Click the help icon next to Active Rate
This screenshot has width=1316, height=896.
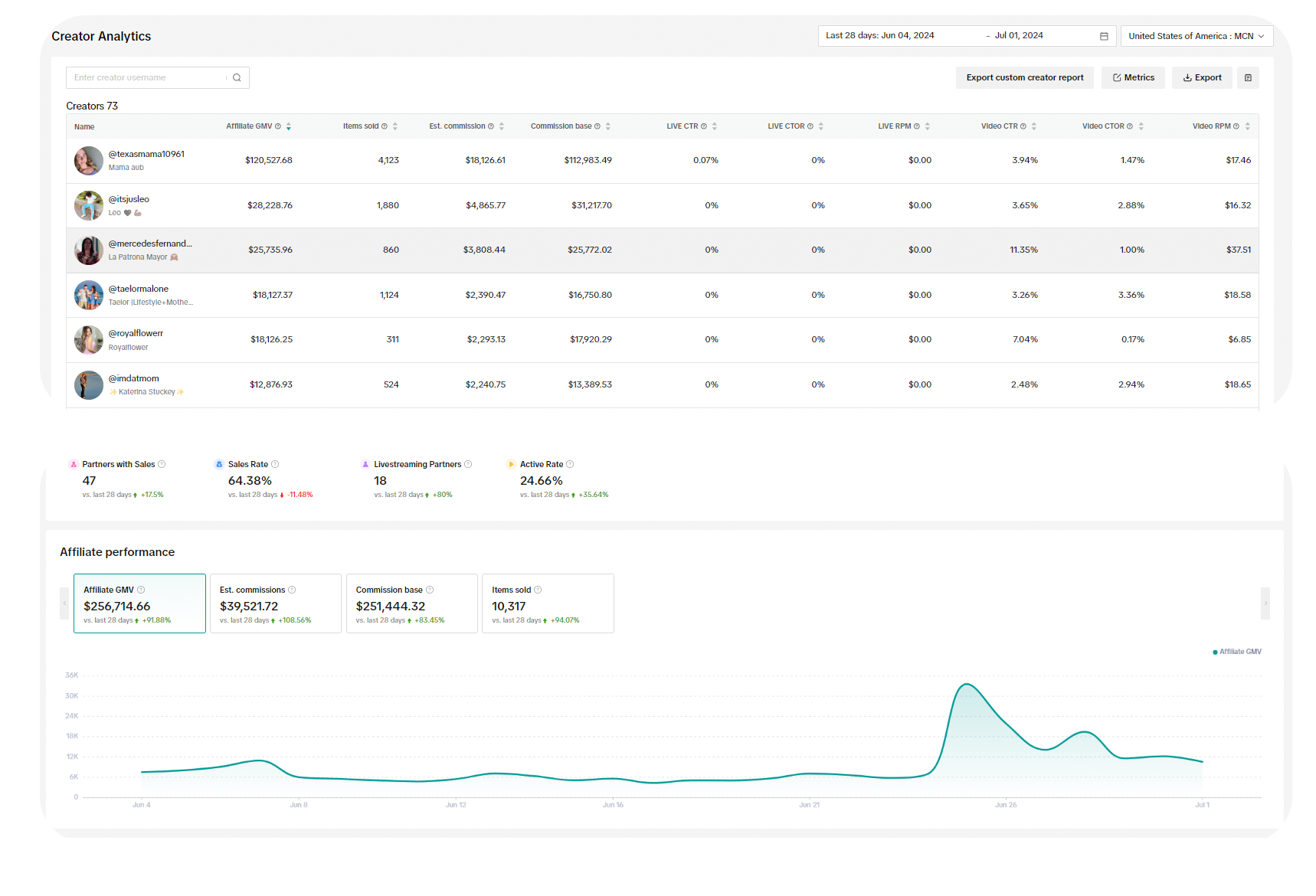570,464
